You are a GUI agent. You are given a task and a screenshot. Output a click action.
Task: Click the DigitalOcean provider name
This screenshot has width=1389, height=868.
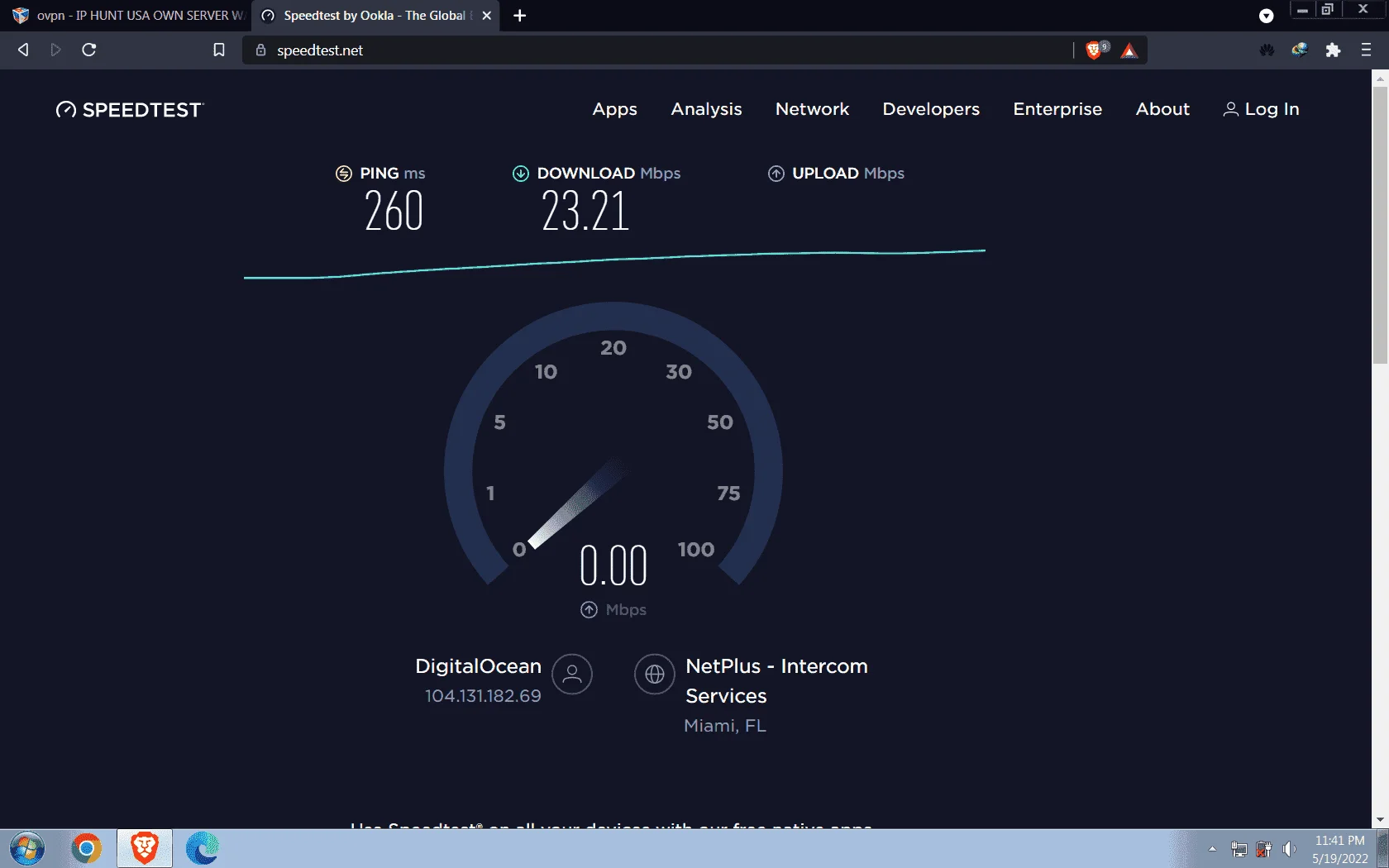(478, 666)
